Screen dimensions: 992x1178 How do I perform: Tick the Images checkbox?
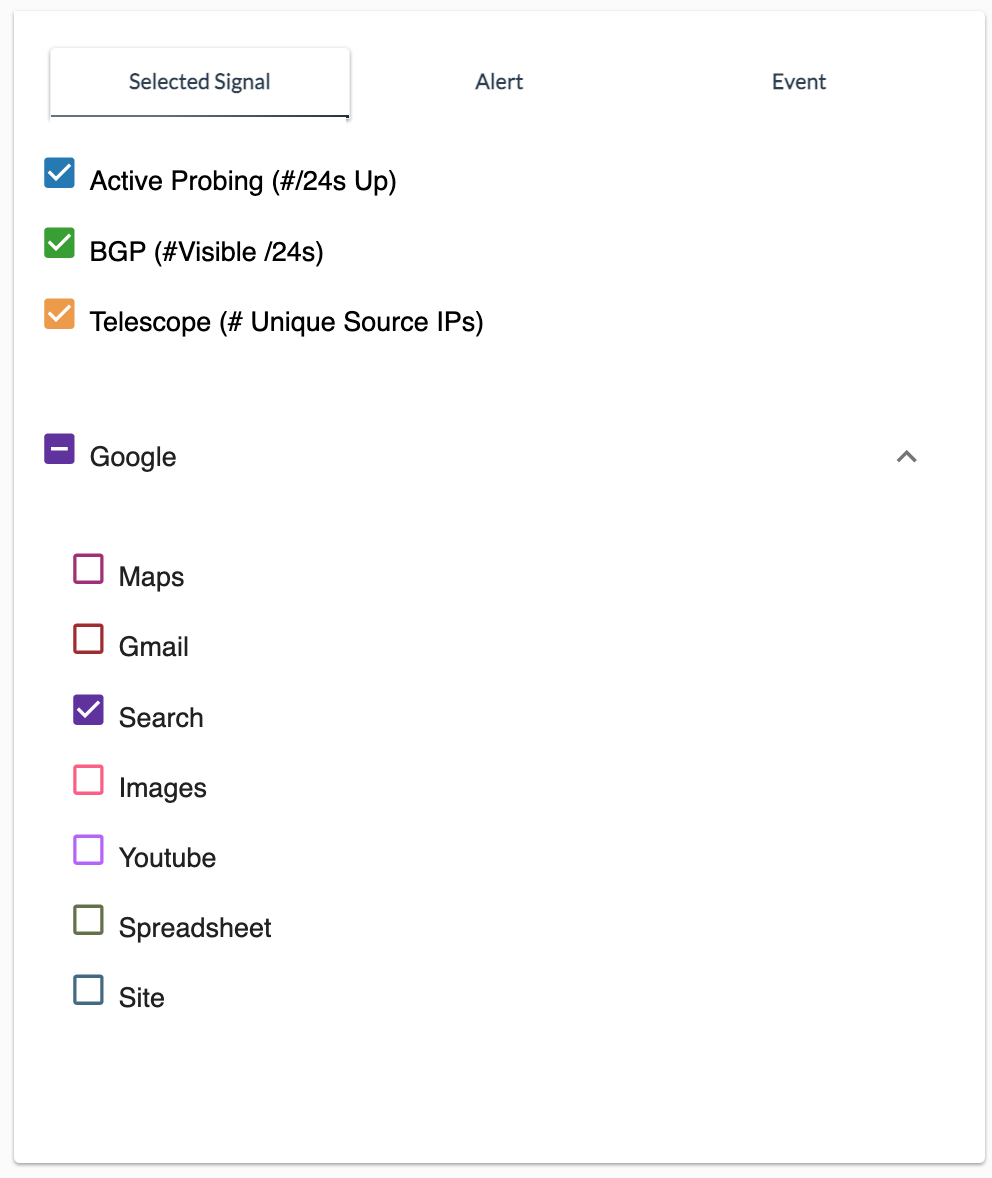pyautogui.click(x=88, y=779)
